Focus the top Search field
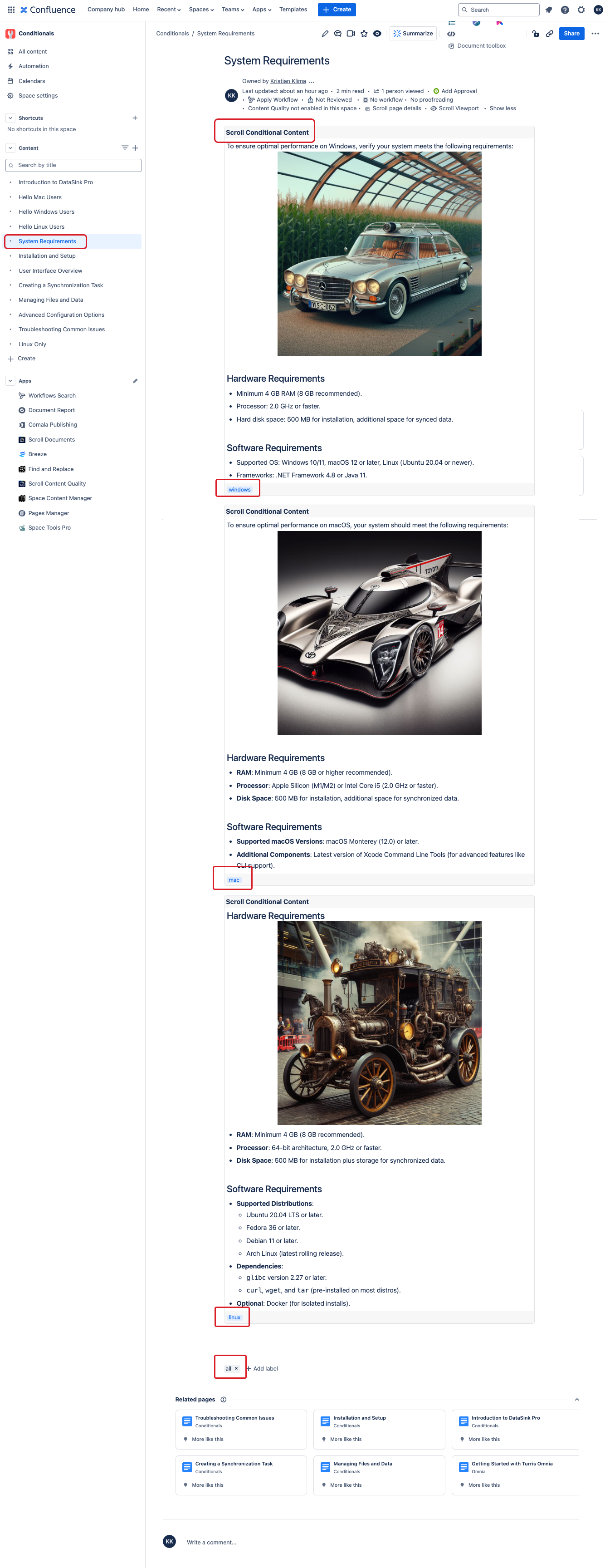 (498, 10)
